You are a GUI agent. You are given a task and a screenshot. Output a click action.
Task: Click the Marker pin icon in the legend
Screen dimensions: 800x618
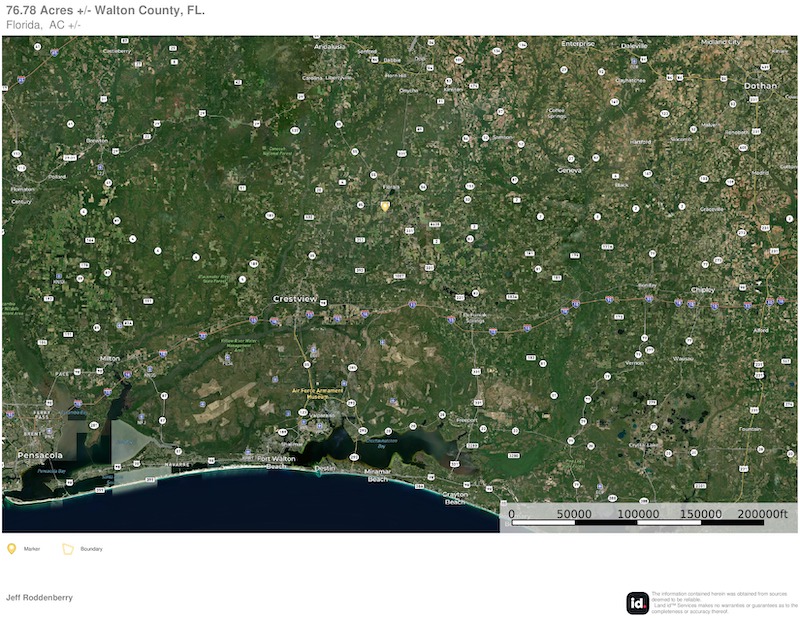coord(12,549)
